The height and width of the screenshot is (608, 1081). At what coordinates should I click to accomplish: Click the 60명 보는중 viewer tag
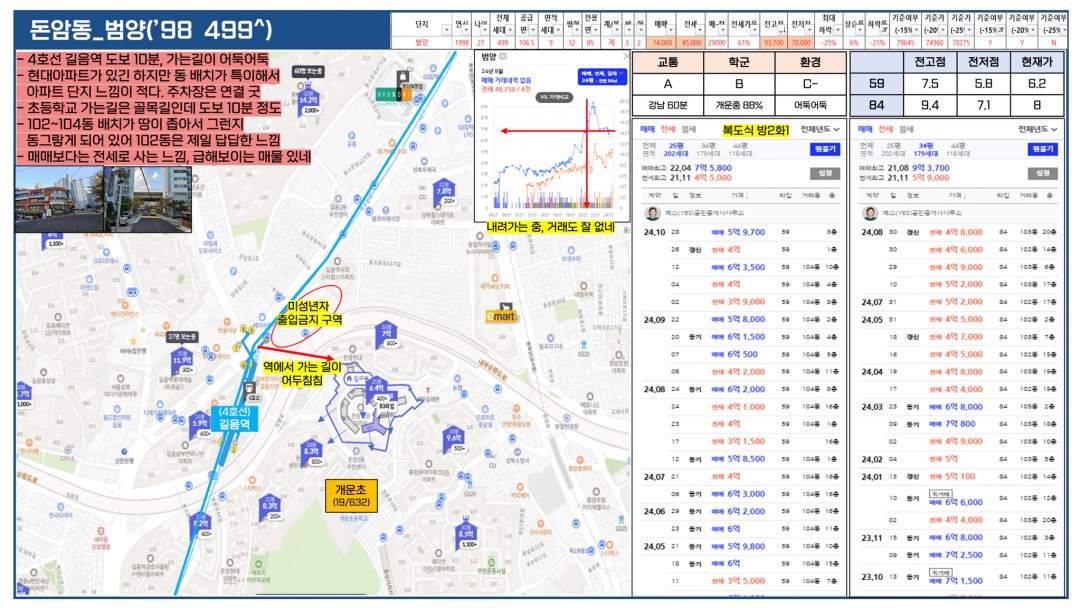(x=307, y=71)
